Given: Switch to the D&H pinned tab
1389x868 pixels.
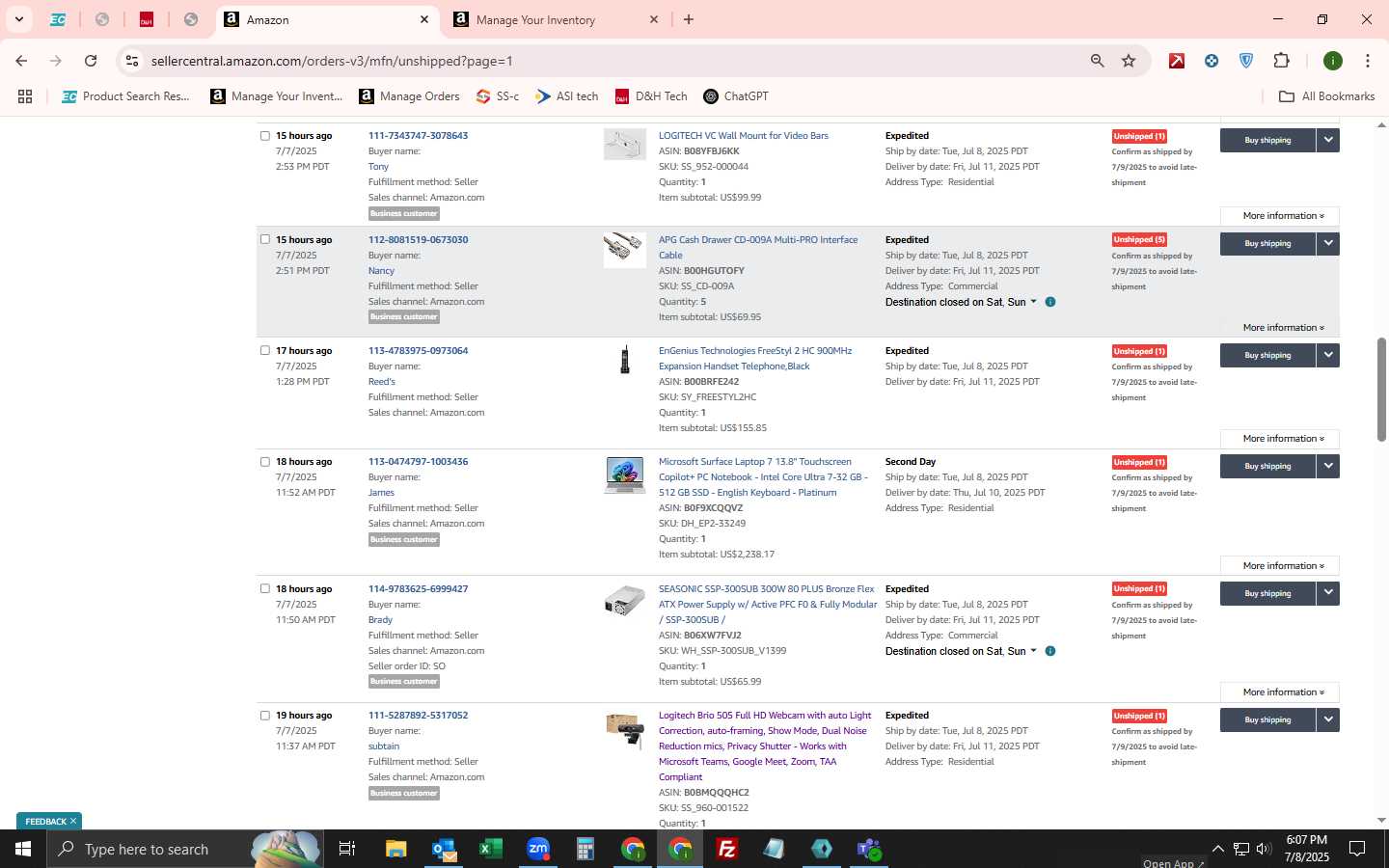Looking at the screenshot, I should 147,19.
